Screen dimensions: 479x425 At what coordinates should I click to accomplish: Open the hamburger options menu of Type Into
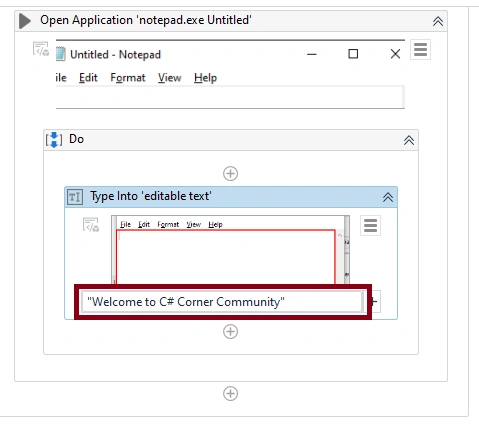pos(370,226)
